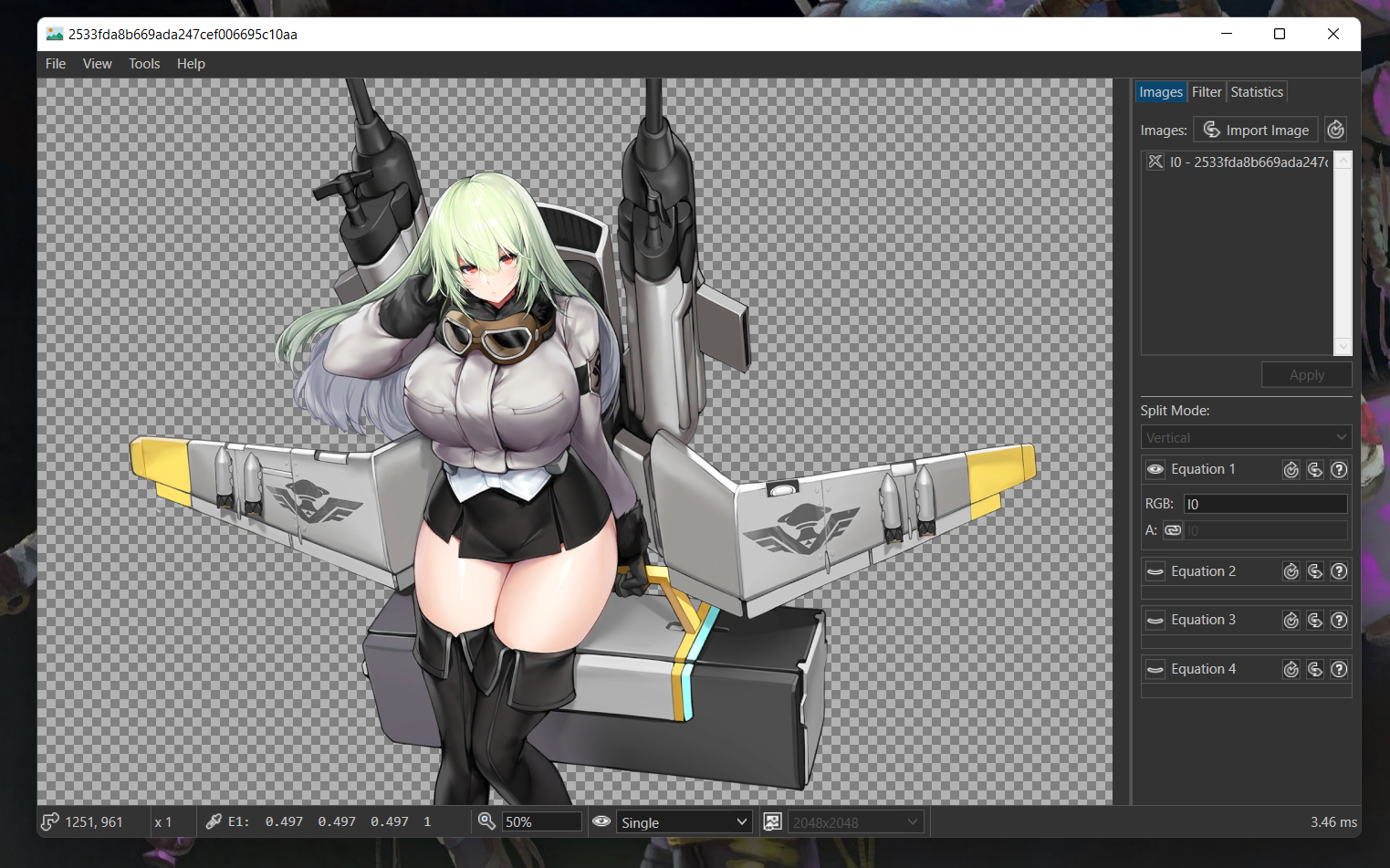
Task: Click the Equation 4 label
Action: pyautogui.click(x=1203, y=669)
